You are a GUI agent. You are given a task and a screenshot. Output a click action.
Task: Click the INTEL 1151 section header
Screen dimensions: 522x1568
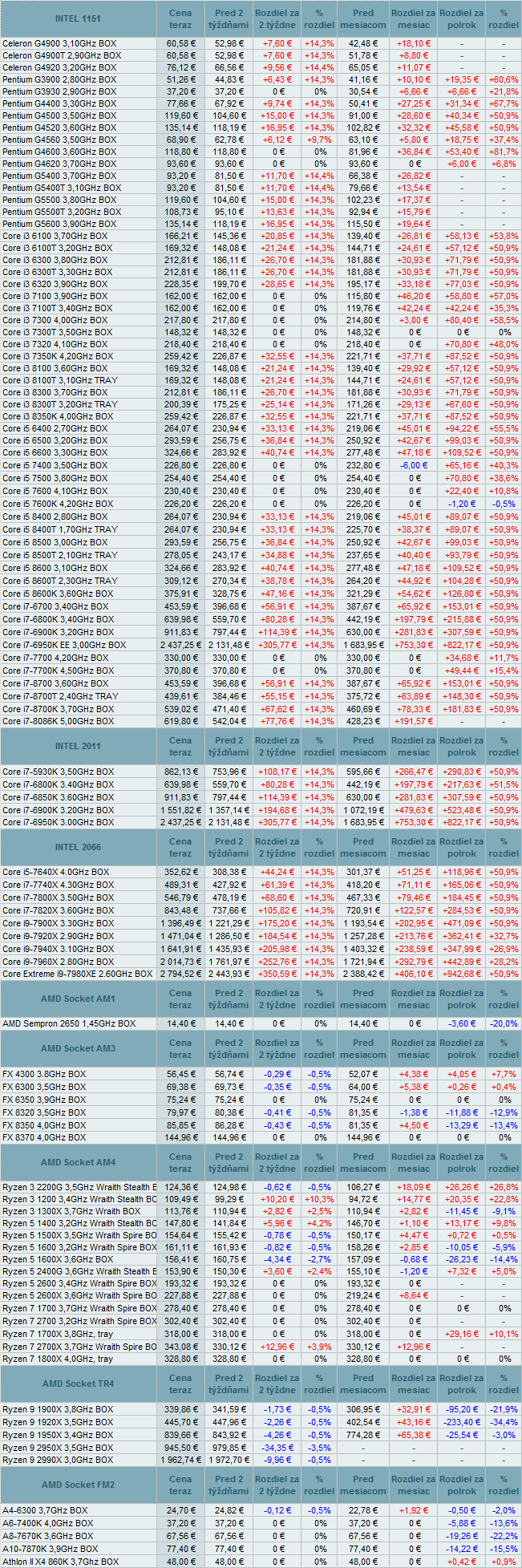79,19
